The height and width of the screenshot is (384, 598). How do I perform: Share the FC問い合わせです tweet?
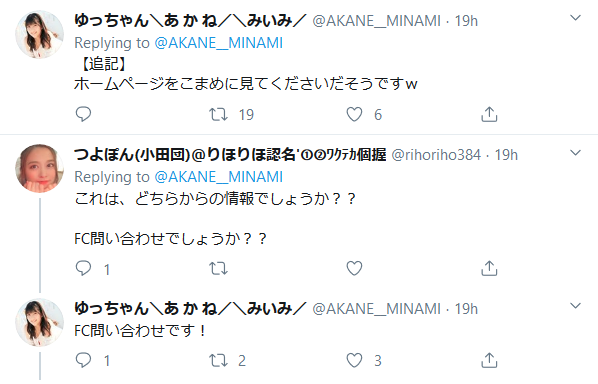(489, 360)
